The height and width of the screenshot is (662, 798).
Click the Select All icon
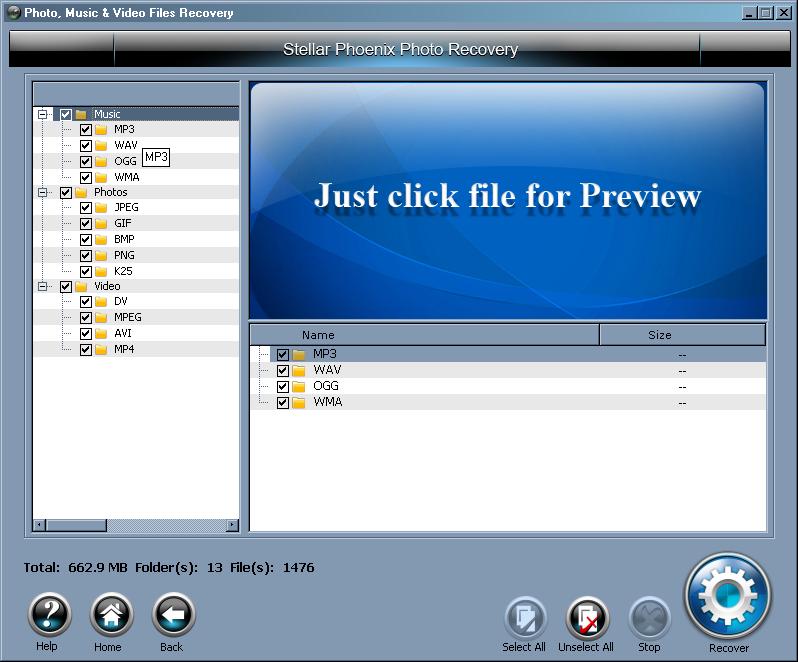coord(526,618)
